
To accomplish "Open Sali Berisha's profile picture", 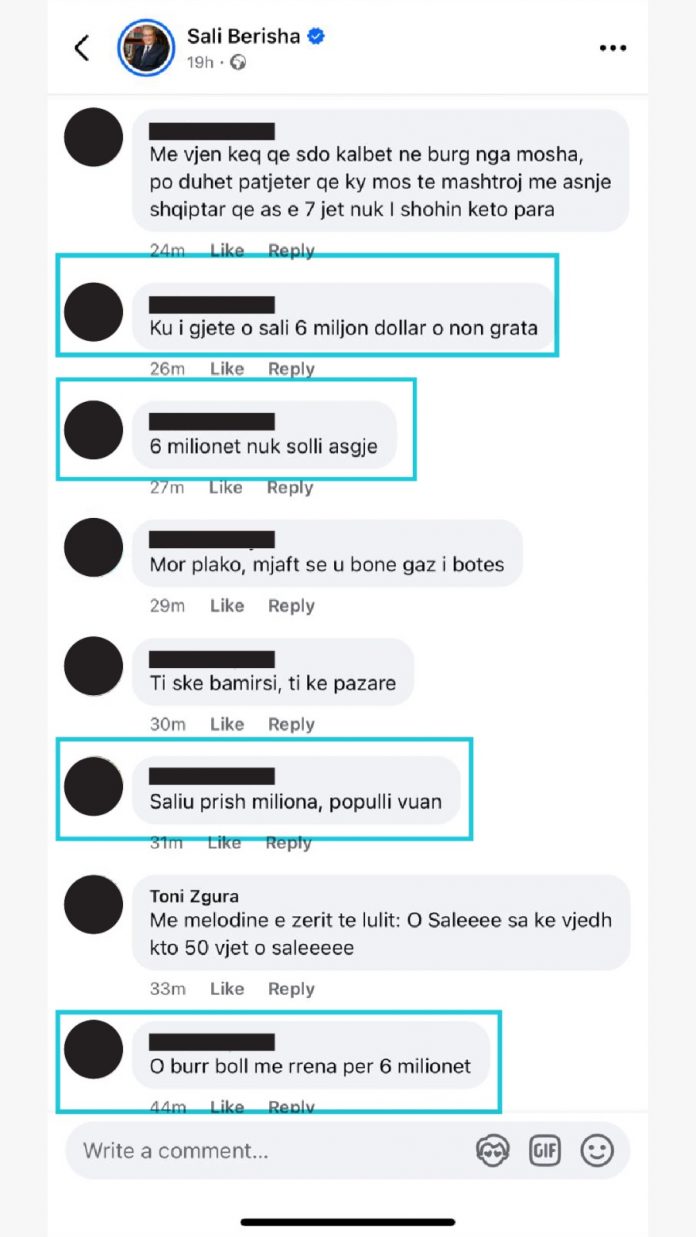I will [147, 47].
